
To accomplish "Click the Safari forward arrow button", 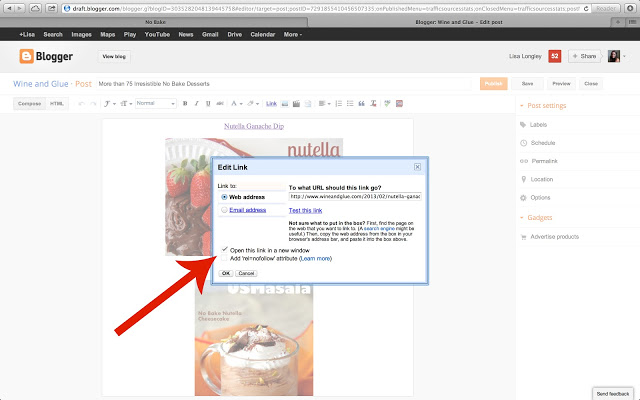I will click(20, 8).
